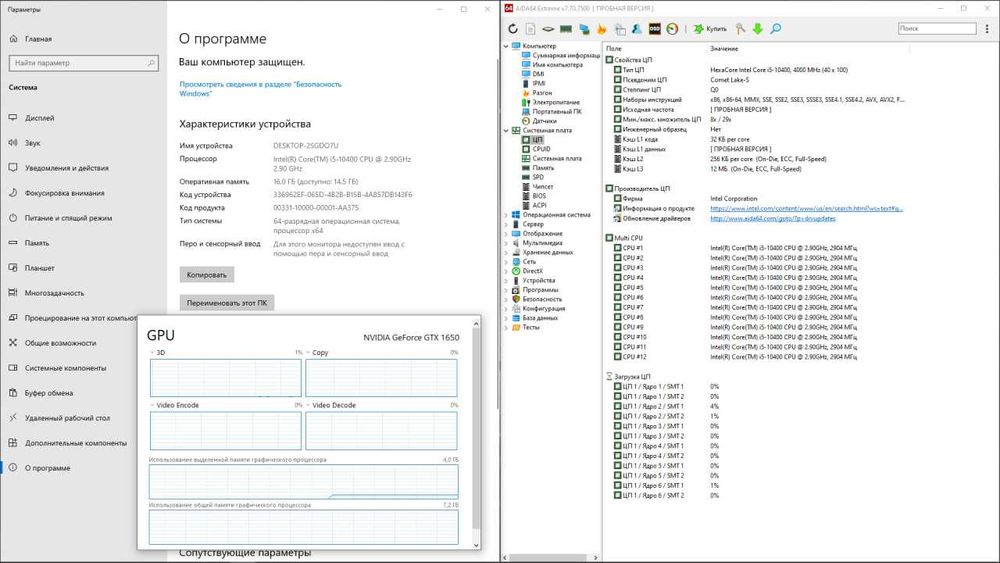
Task: Select the Псевдоним ЦП row
Action: pos(682,80)
